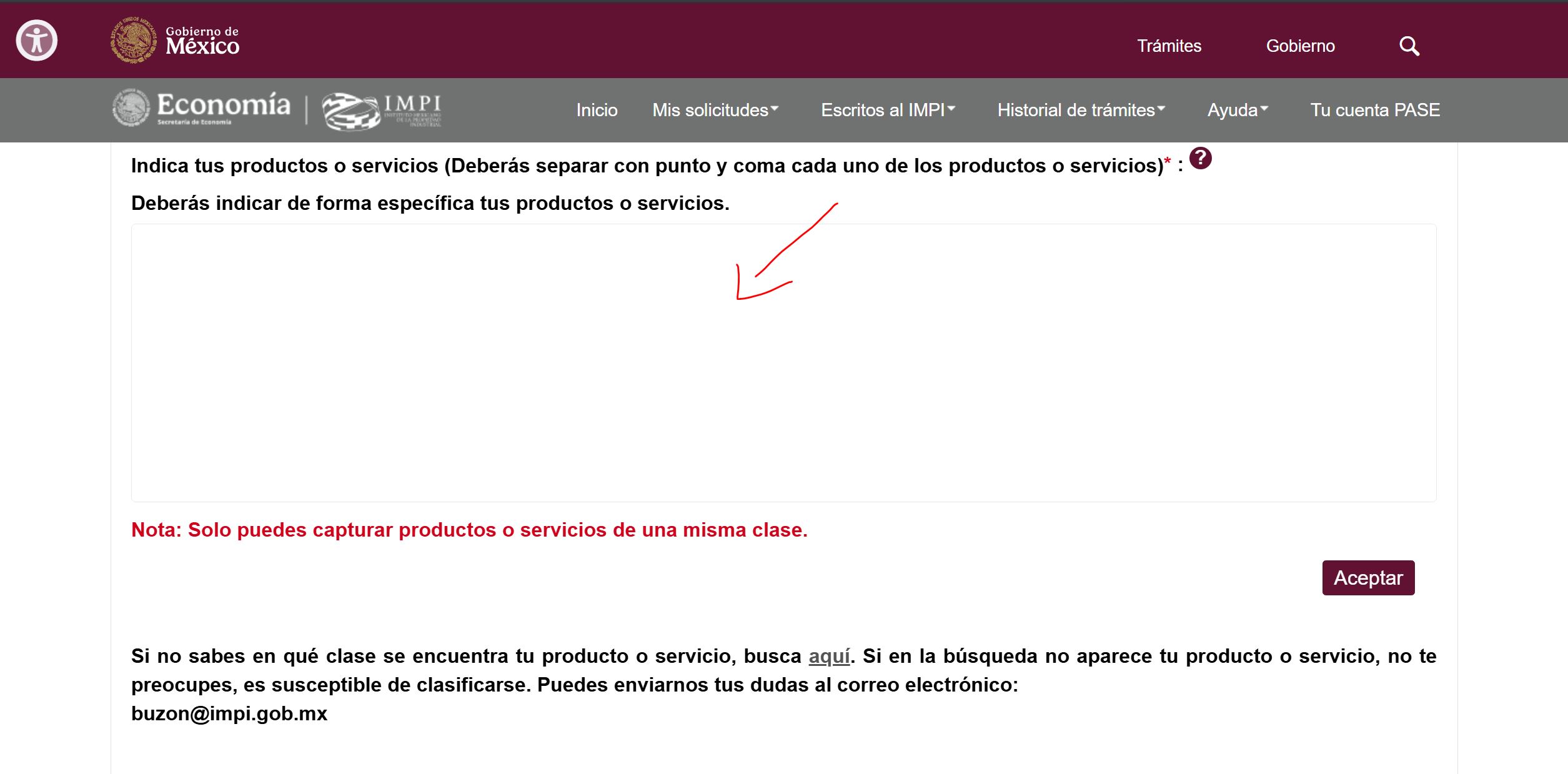Click the buzon@impi.gob.mx email text
This screenshot has height=774, width=1568.
tap(229, 713)
